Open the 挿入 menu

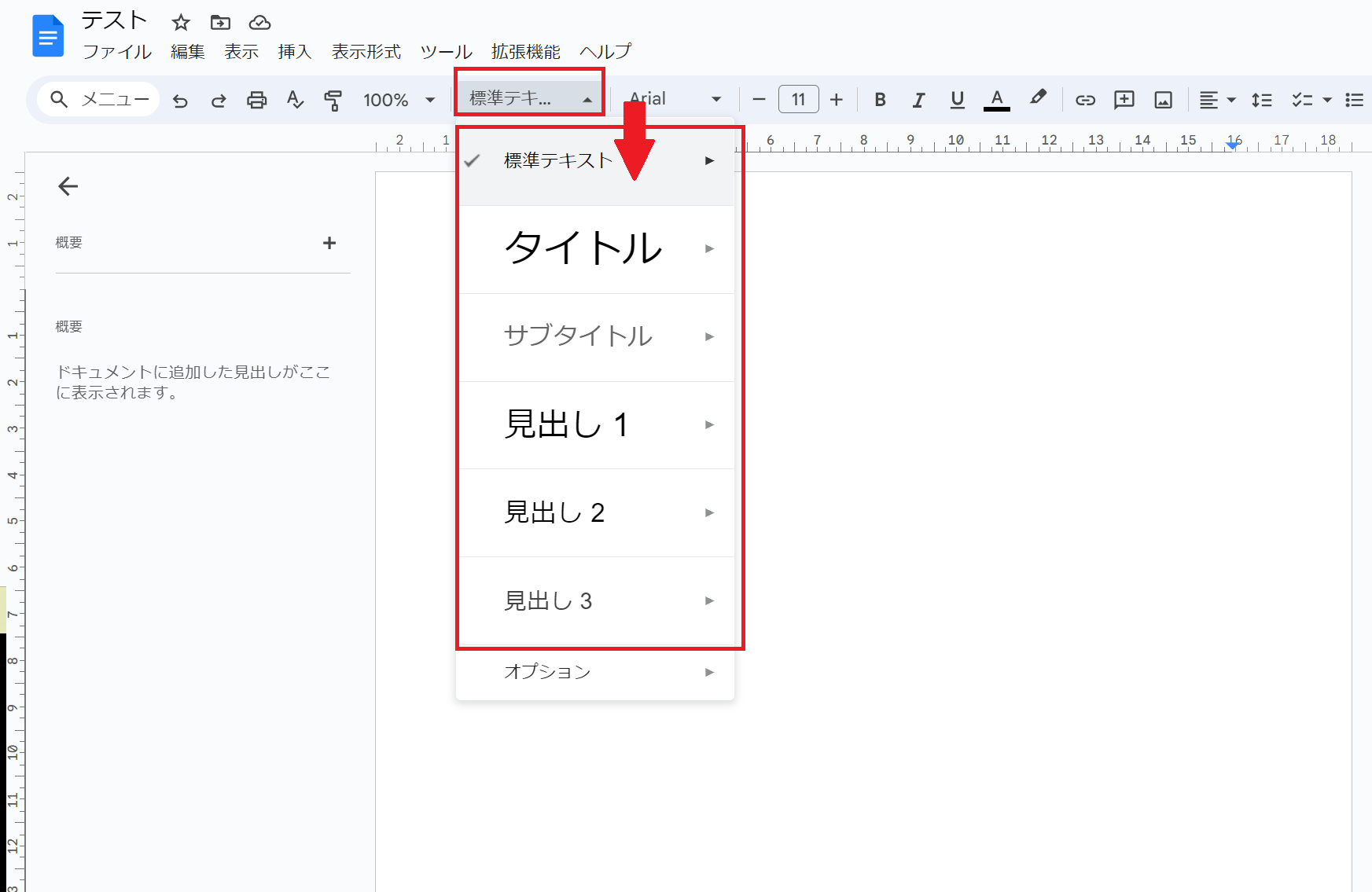[294, 52]
